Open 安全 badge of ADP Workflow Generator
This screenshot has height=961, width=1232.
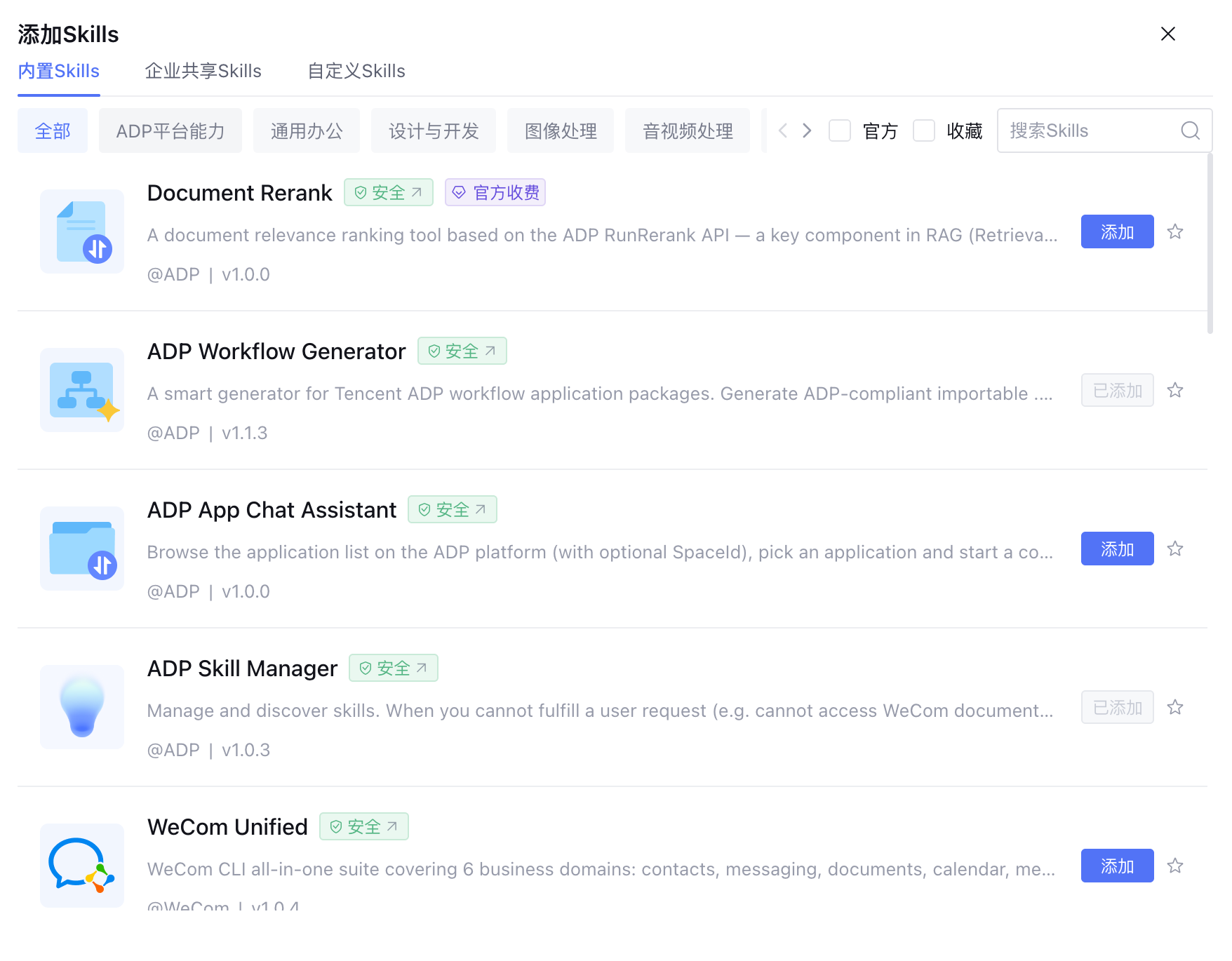click(x=462, y=351)
